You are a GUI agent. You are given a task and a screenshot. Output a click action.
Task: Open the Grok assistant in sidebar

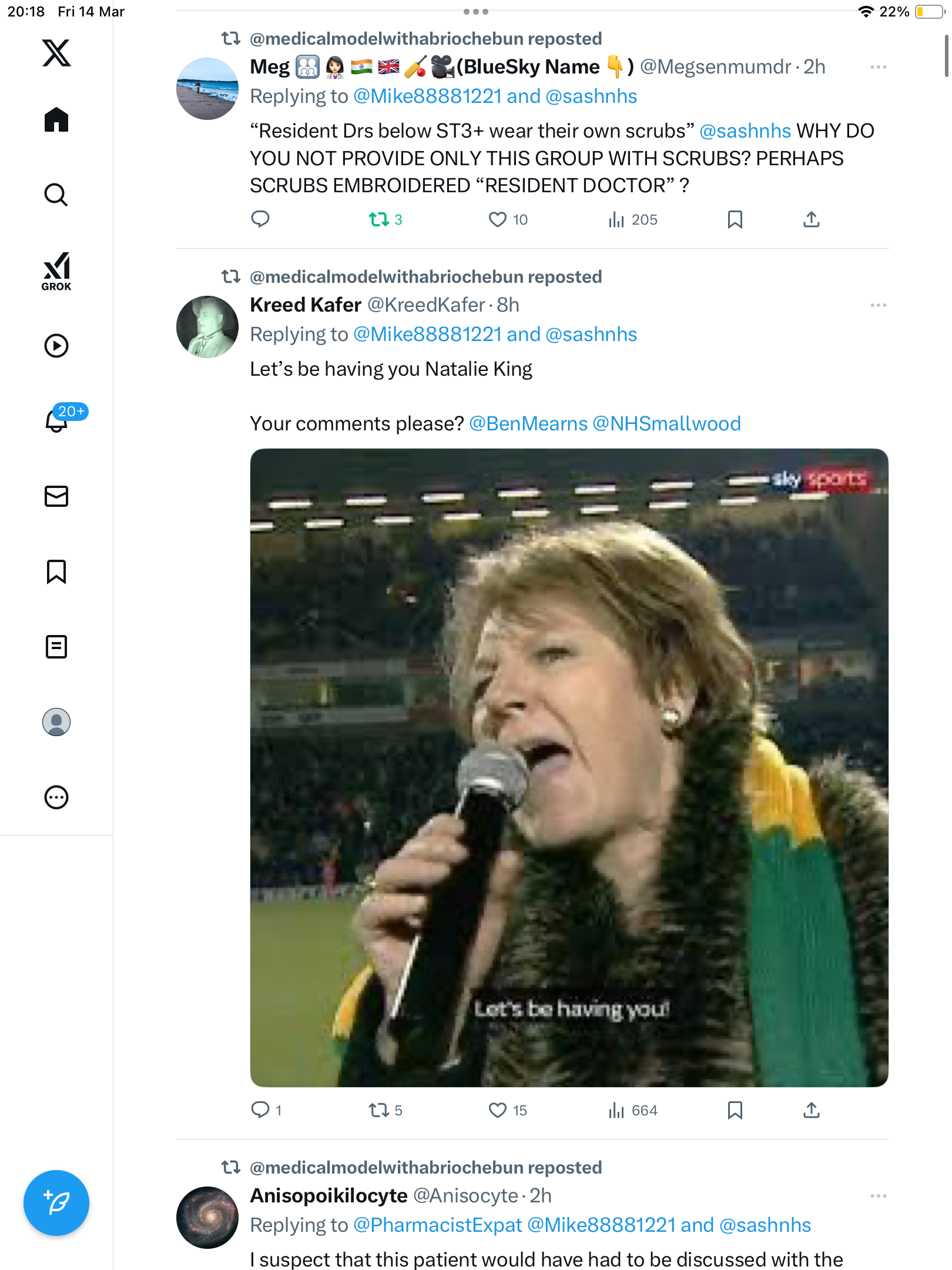(x=56, y=271)
